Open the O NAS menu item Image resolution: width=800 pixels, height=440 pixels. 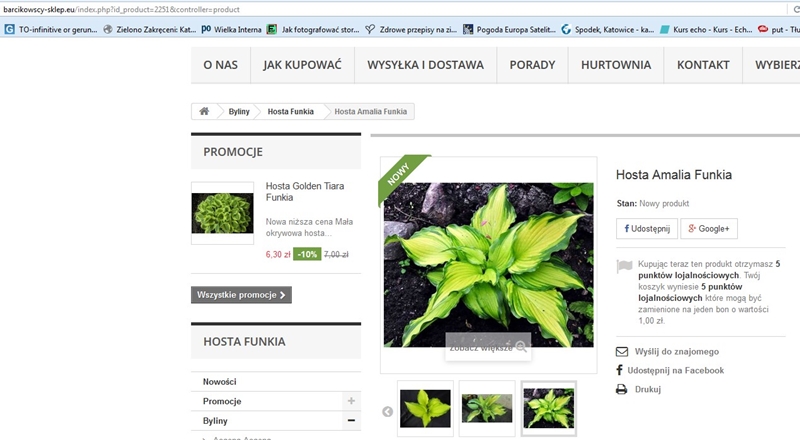[220, 65]
